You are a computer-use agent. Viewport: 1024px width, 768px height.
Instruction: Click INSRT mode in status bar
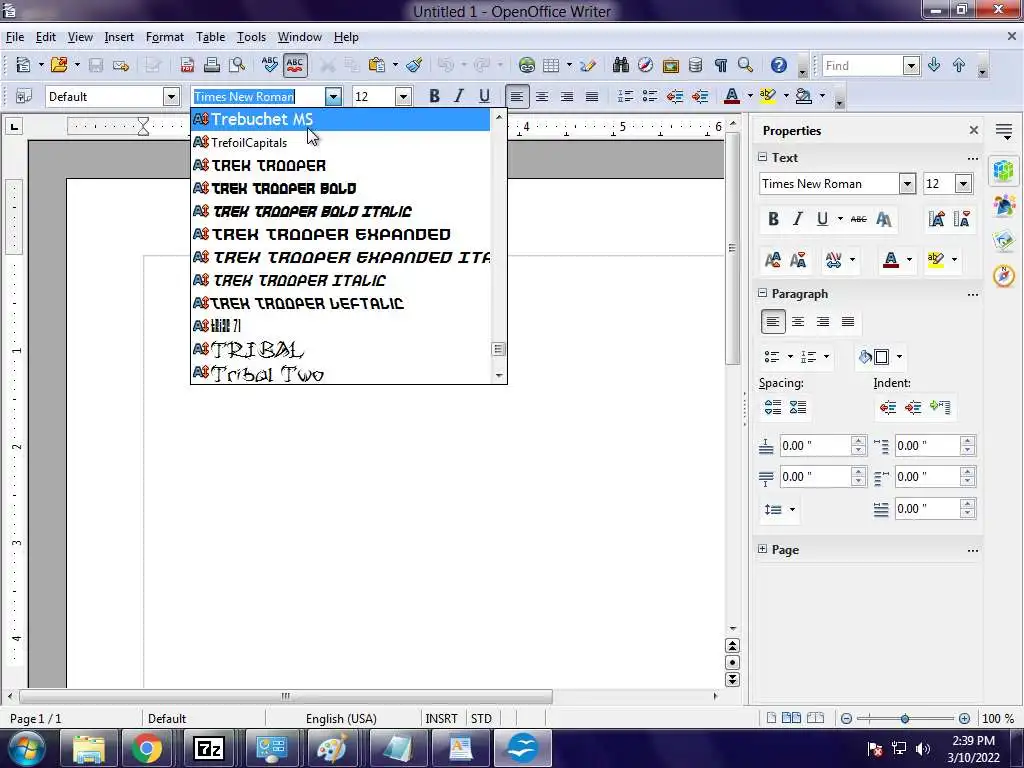click(441, 718)
